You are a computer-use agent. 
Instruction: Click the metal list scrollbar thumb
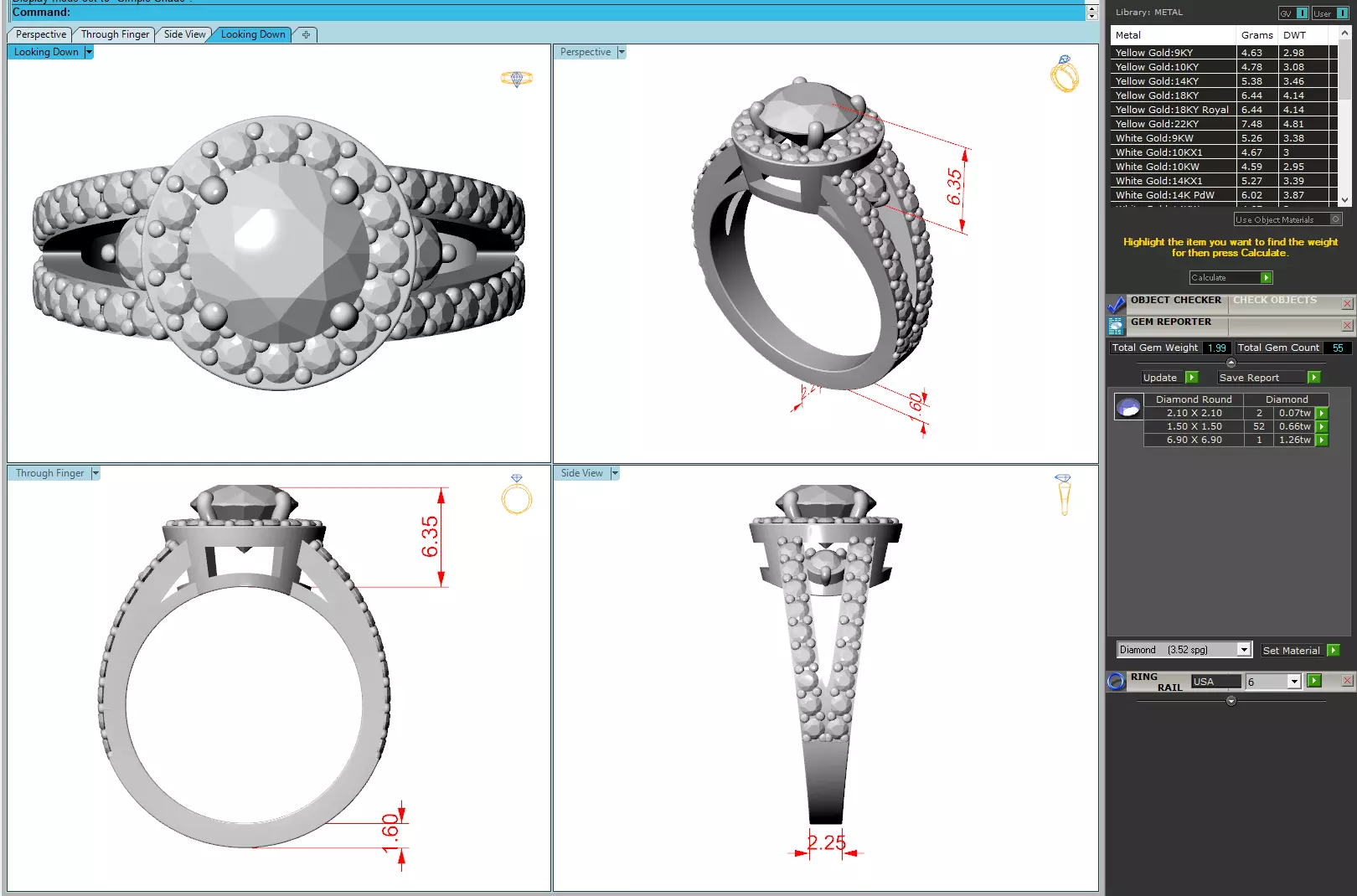(1344, 70)
